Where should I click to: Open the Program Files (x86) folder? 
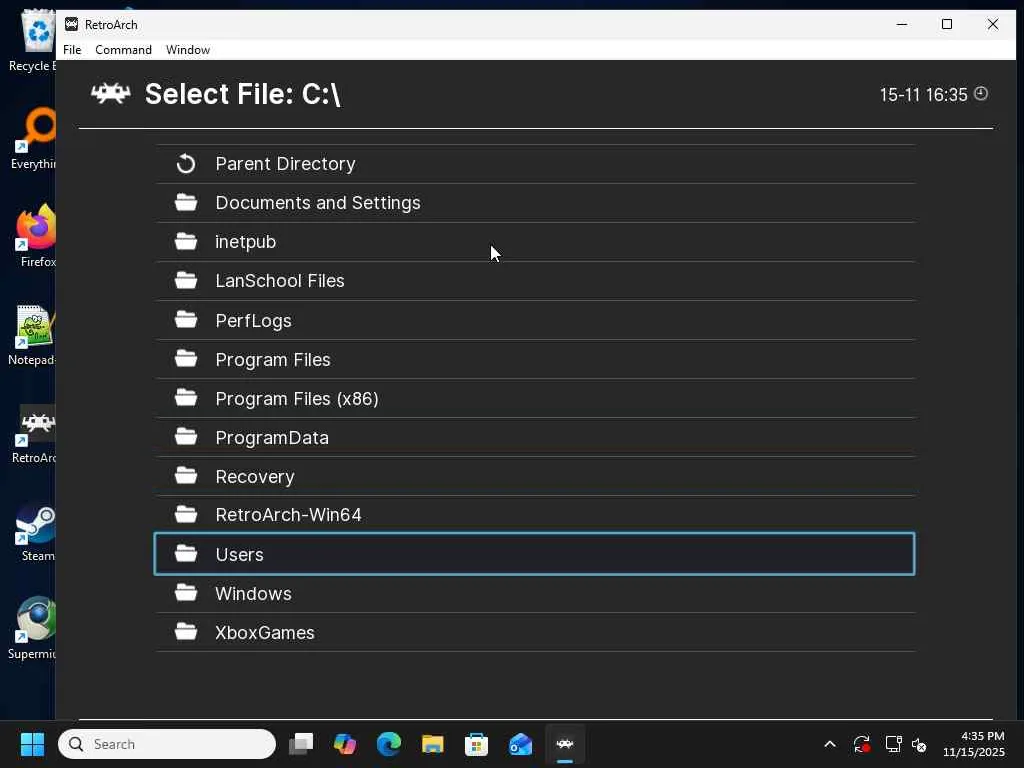click(x=297, y=399)
